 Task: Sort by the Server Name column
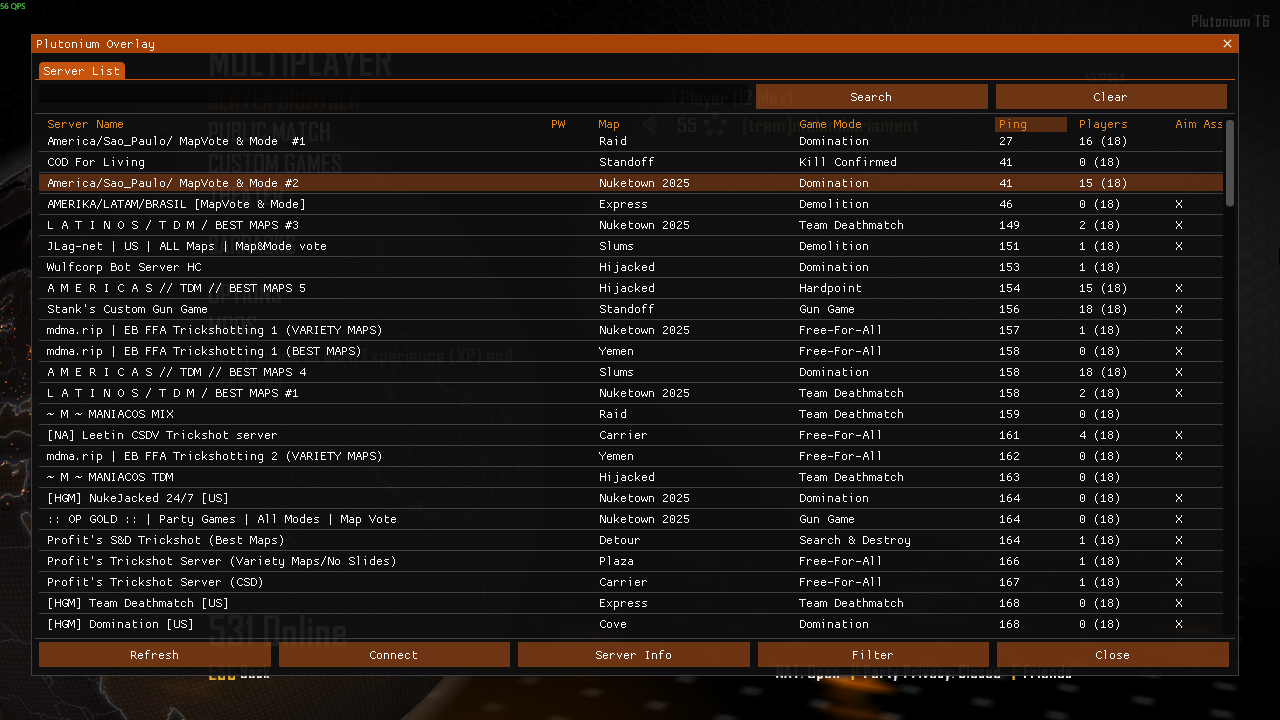pos(86,124)
